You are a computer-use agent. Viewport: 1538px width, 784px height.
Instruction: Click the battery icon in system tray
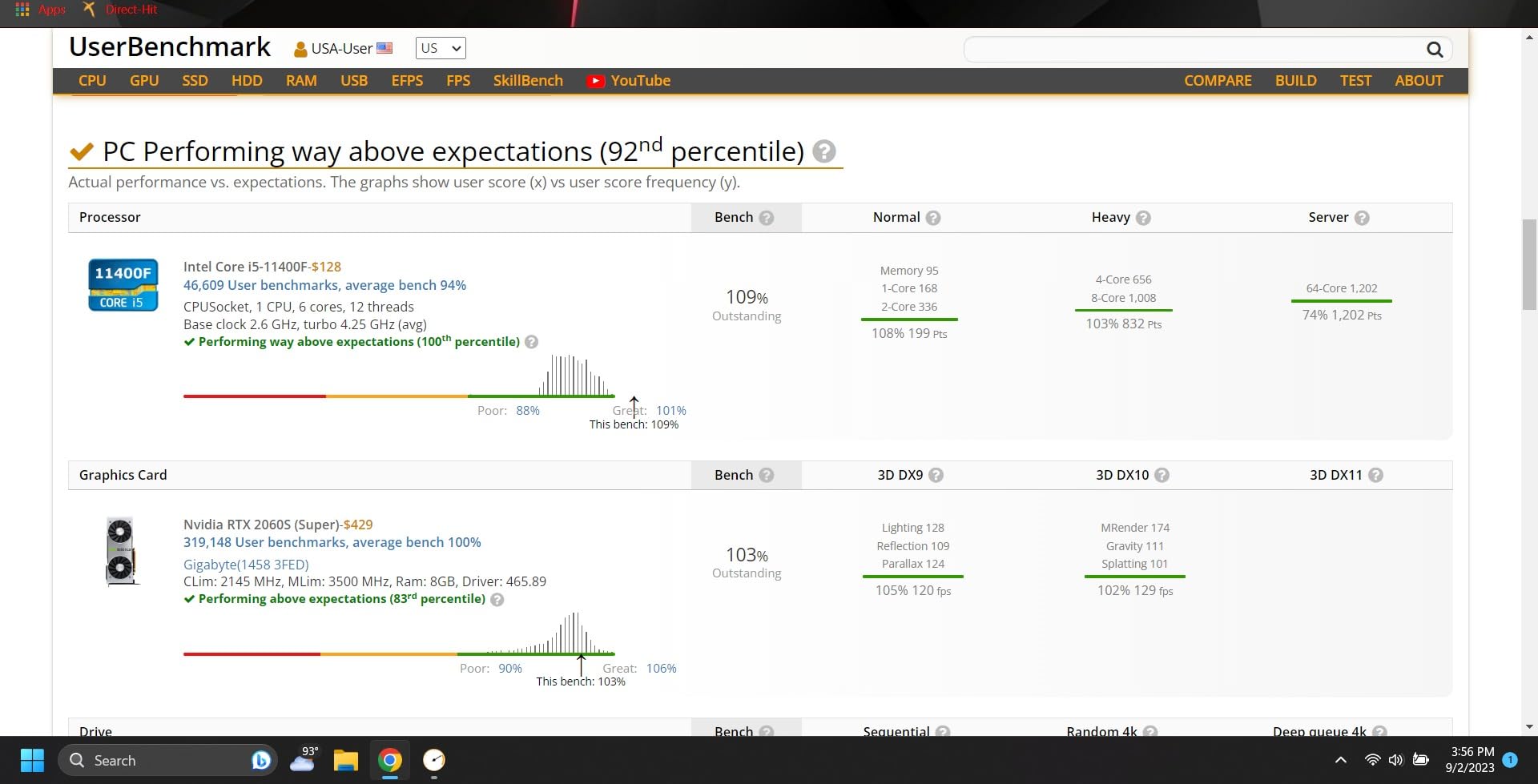[x=1421, y=759]
